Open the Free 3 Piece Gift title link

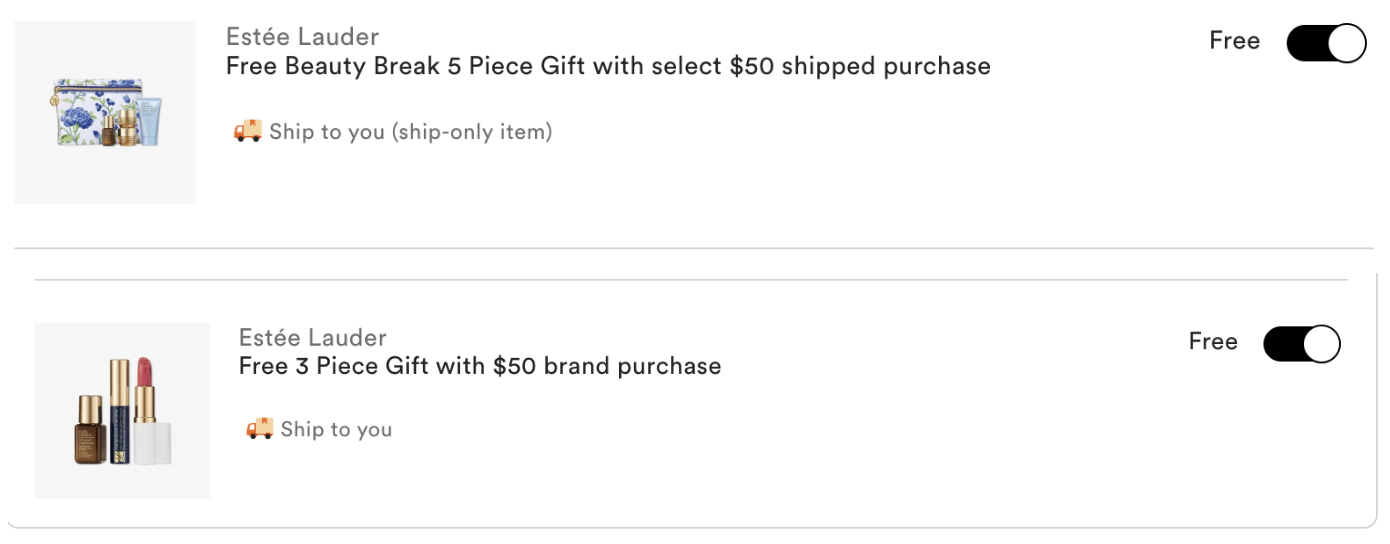480,366
